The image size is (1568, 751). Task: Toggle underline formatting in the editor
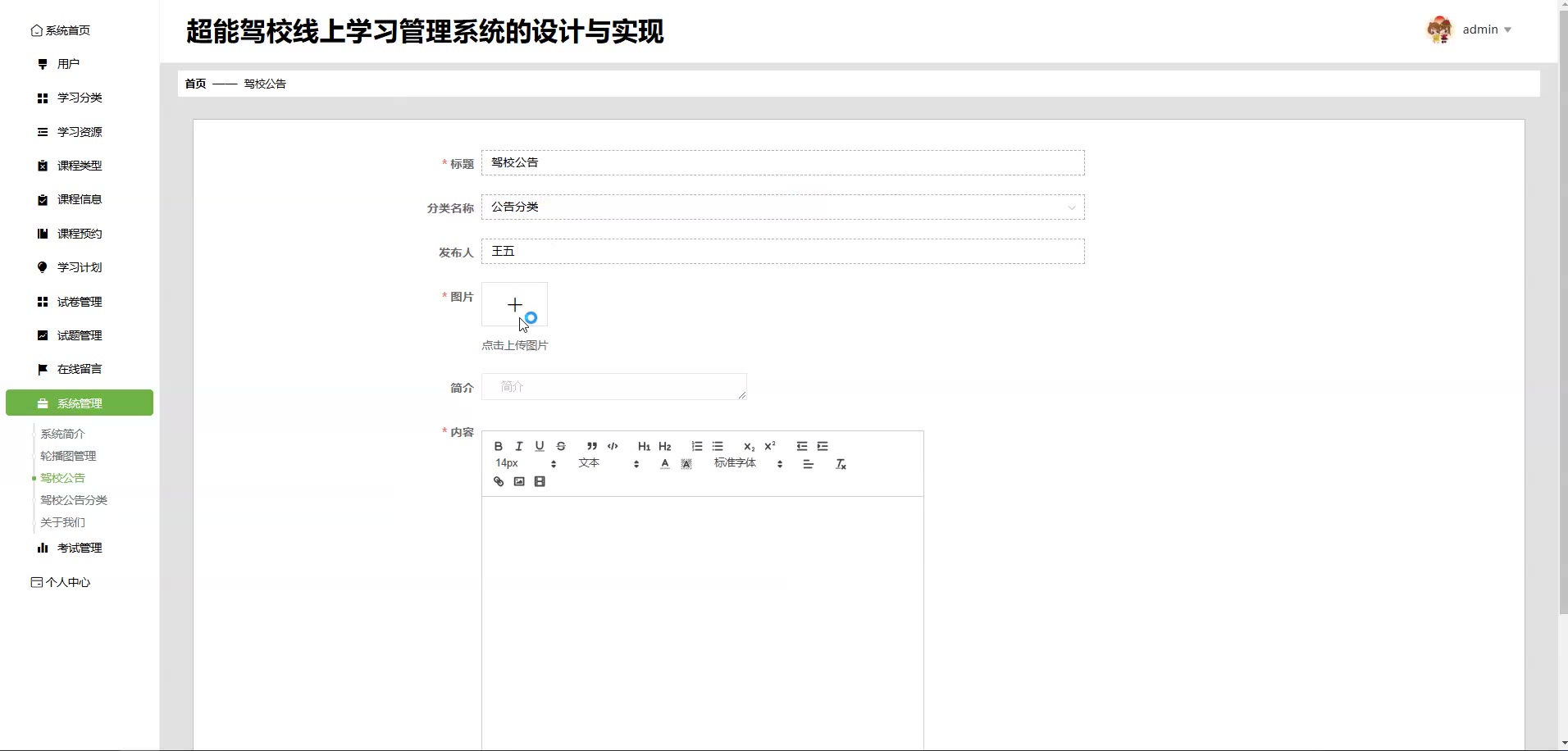[x=540, y=446]
